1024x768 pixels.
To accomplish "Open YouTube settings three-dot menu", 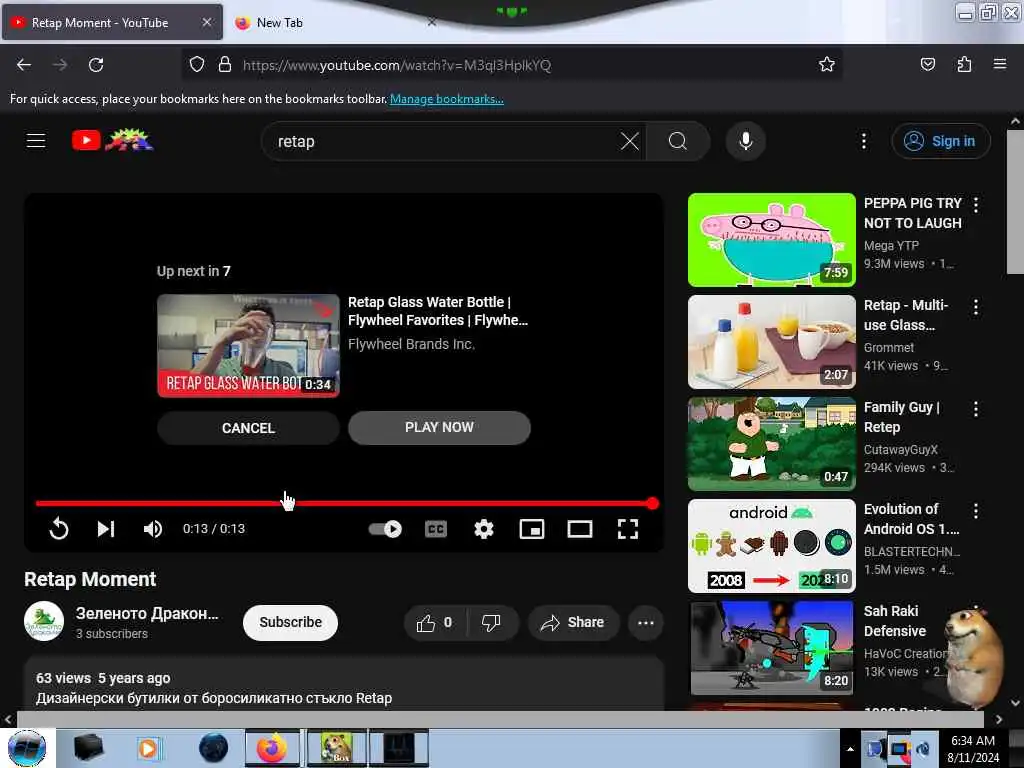I will 863,141.
